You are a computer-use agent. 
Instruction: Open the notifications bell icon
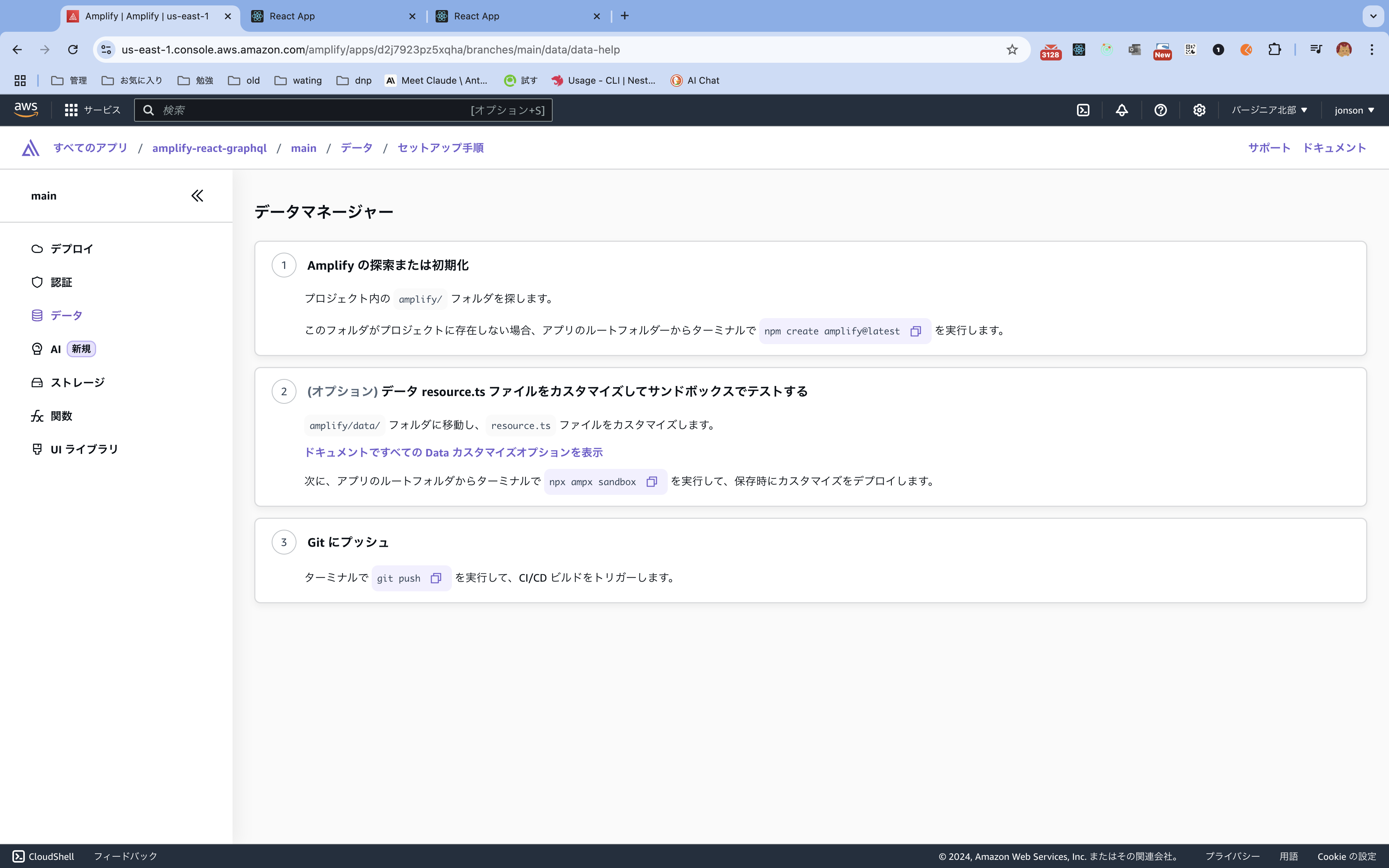(1122, 110)
